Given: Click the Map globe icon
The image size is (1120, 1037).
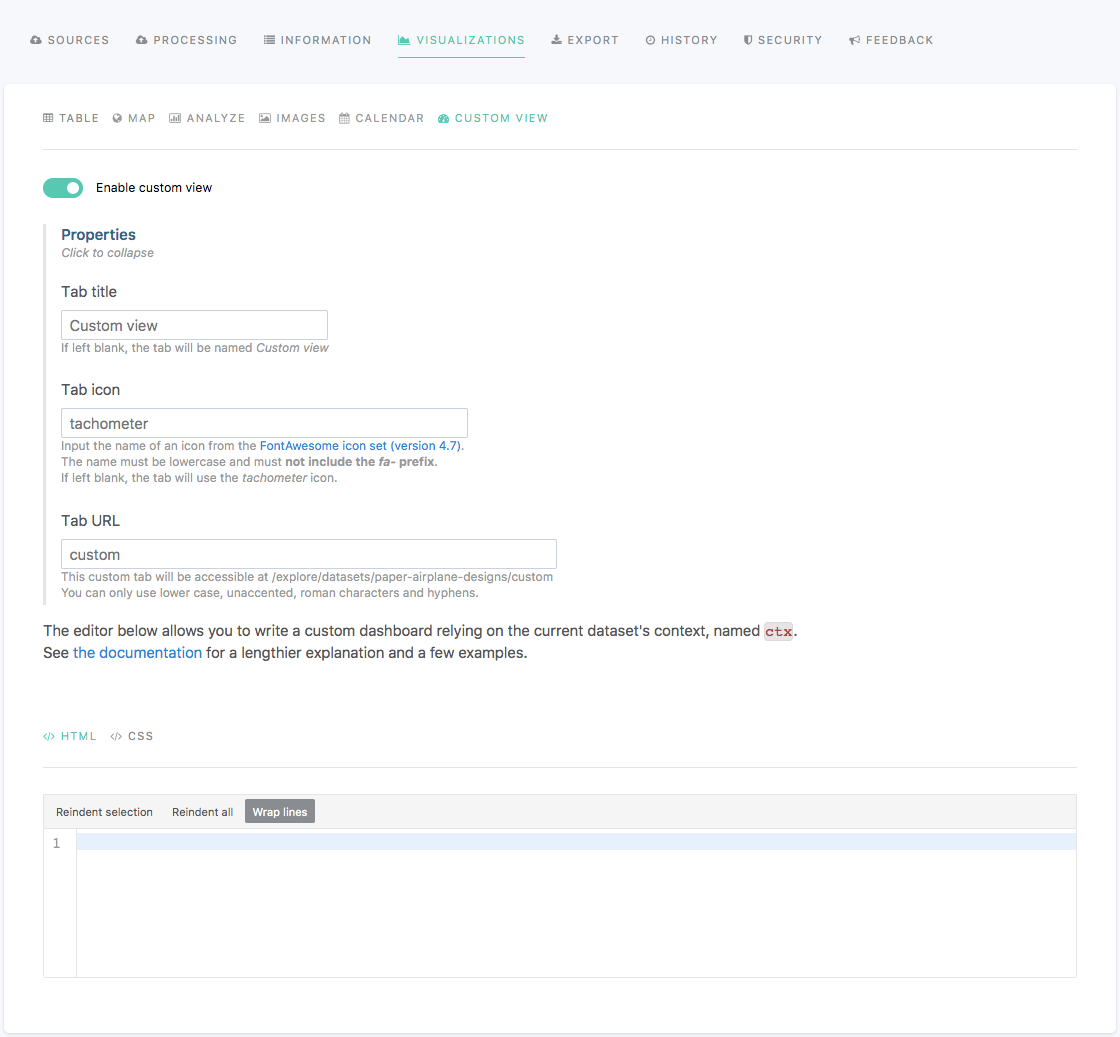Looking at the screenshot, I should (117, 118).
